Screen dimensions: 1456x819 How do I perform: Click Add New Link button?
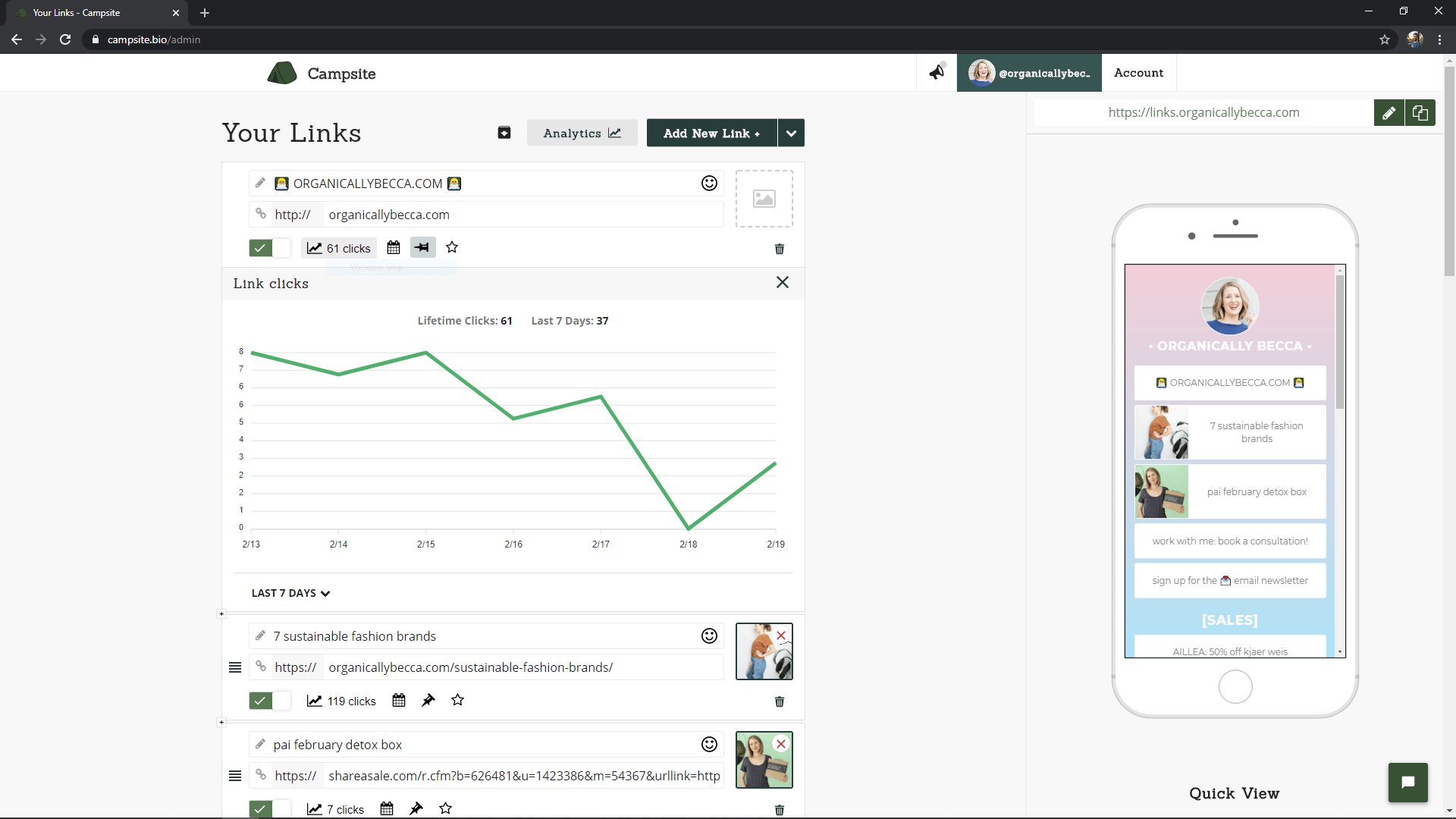pos(711,133)
